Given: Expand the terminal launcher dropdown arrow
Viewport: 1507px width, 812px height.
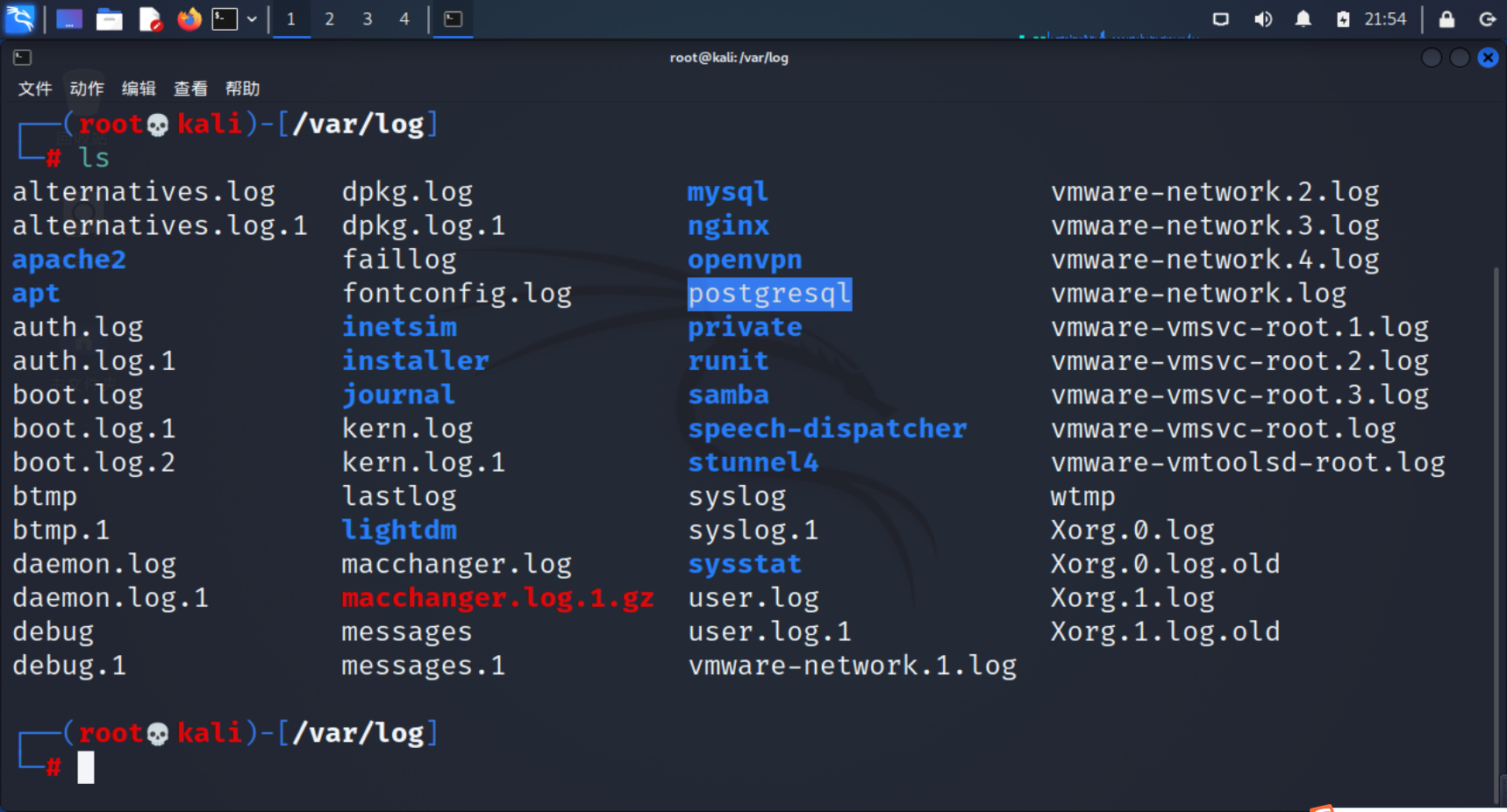Looking at the screenshot, I should coord(252,18).
